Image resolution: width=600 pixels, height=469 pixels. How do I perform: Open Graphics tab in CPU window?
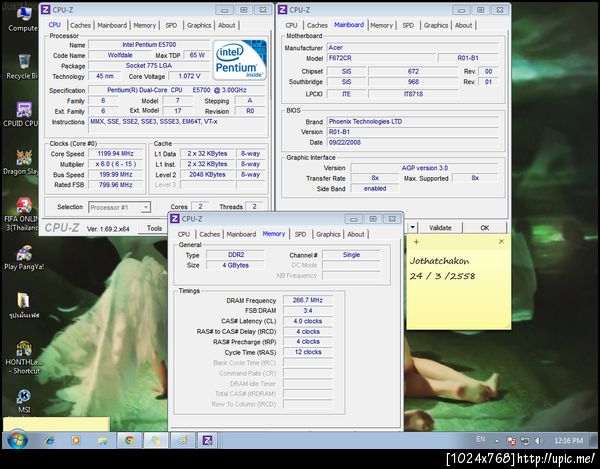[199, 25]
